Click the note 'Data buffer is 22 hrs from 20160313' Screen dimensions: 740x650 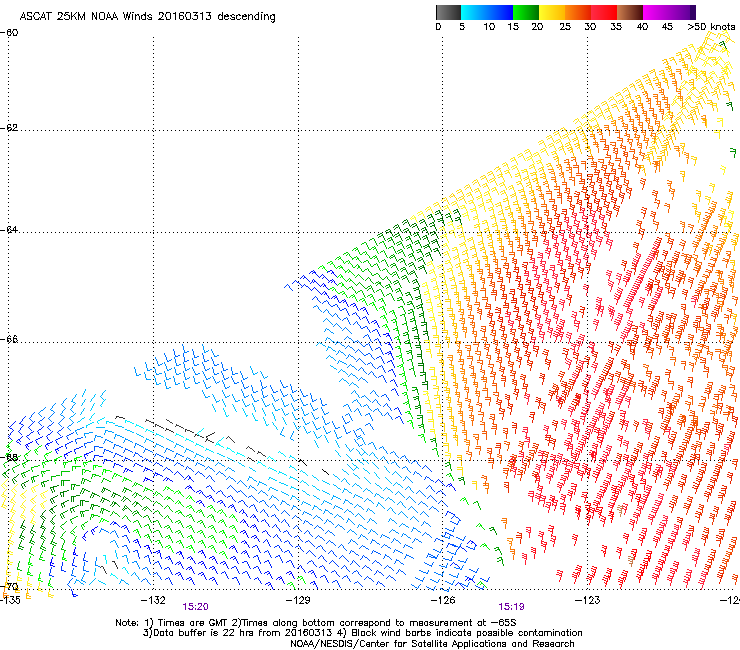pos(241,633)
